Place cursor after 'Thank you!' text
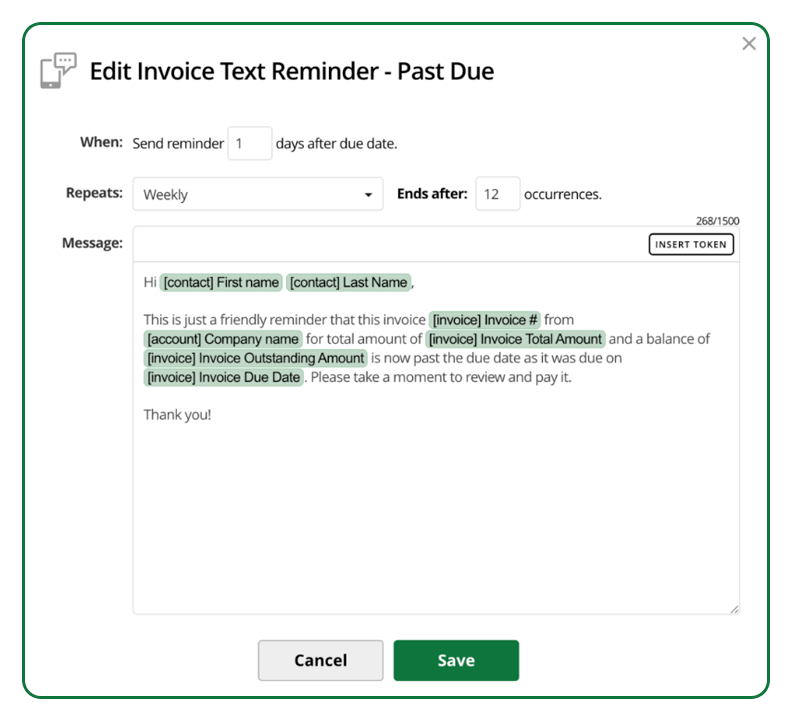 point(212,414)
